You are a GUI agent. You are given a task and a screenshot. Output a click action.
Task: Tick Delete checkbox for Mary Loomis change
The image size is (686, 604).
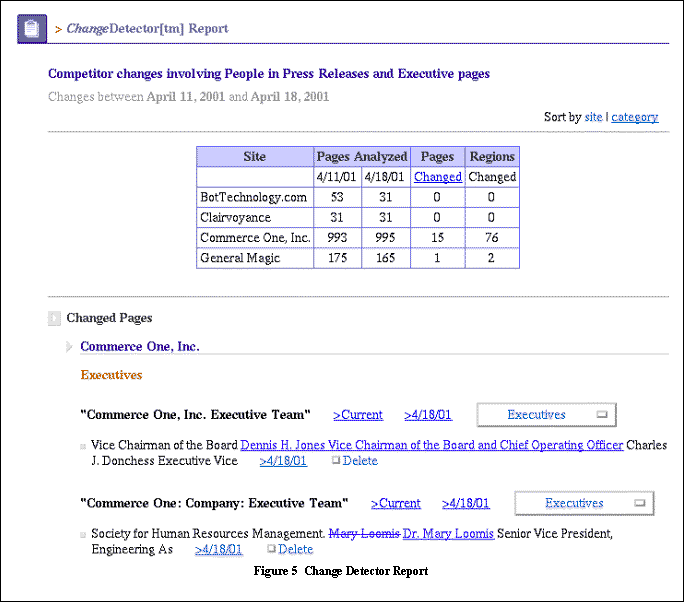click(x=271, y=548)
